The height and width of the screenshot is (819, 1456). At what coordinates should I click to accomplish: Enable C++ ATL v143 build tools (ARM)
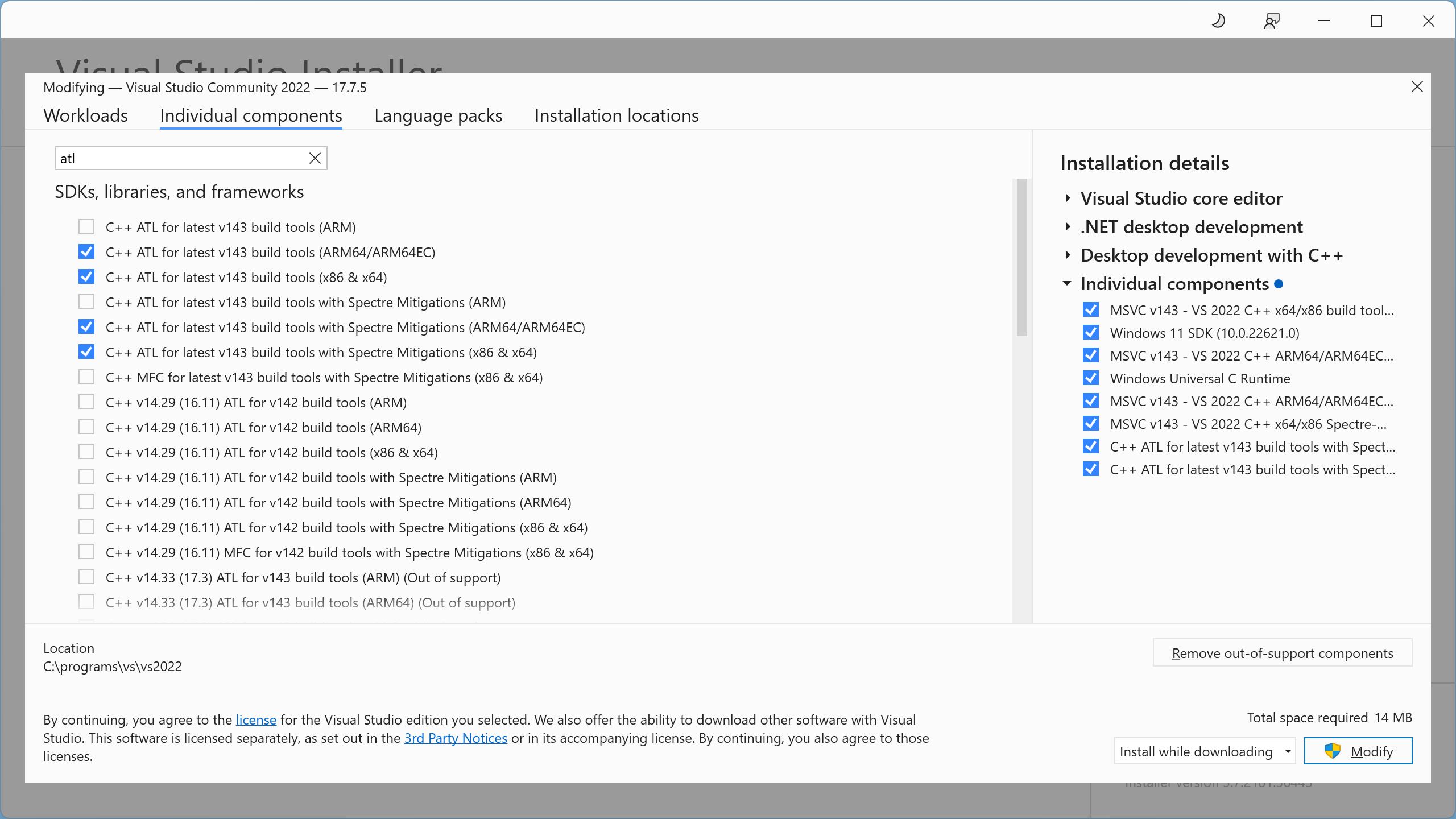[86, 227]
